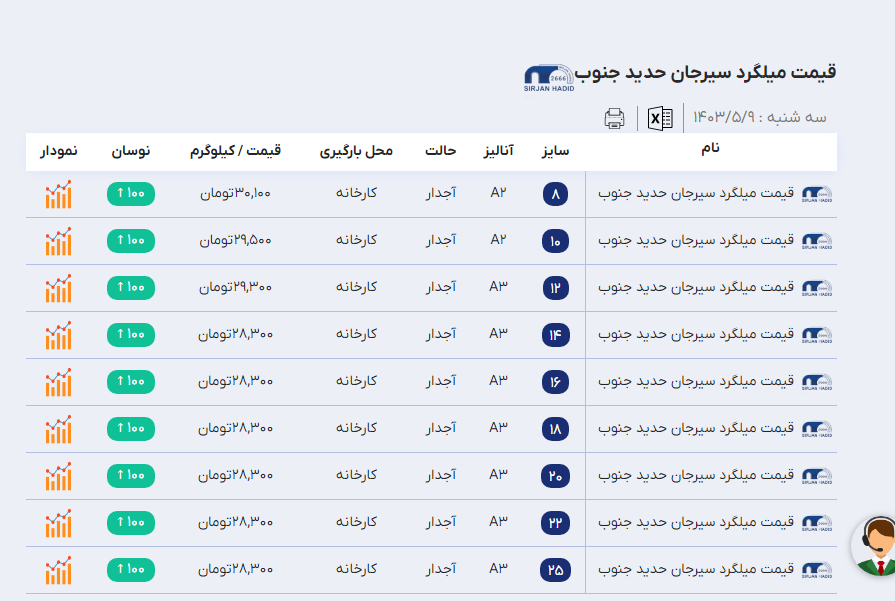Select the size 14 number badge
The height and width of the screenshot is (601, 895).
click(555, 335)
